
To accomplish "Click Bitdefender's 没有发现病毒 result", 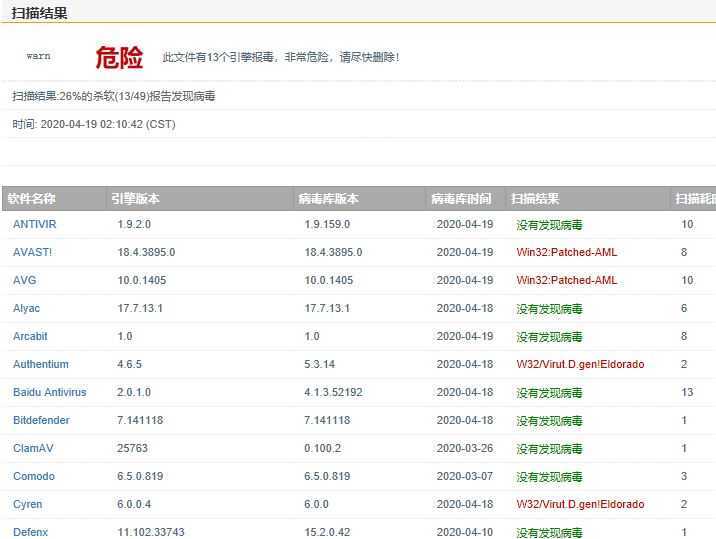I will pyautogui.click(x=549, y=421).
